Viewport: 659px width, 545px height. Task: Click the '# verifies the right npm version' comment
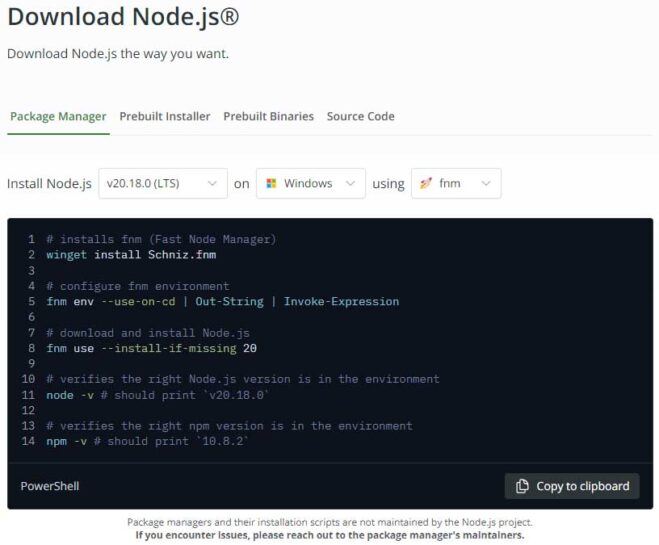(229, 426)
